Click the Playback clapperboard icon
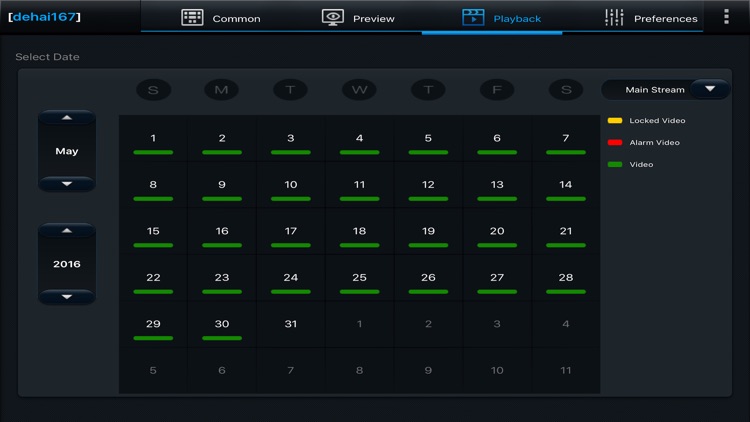Image resolution: width=750 pixels, height=422 pixels. (473, 18)
